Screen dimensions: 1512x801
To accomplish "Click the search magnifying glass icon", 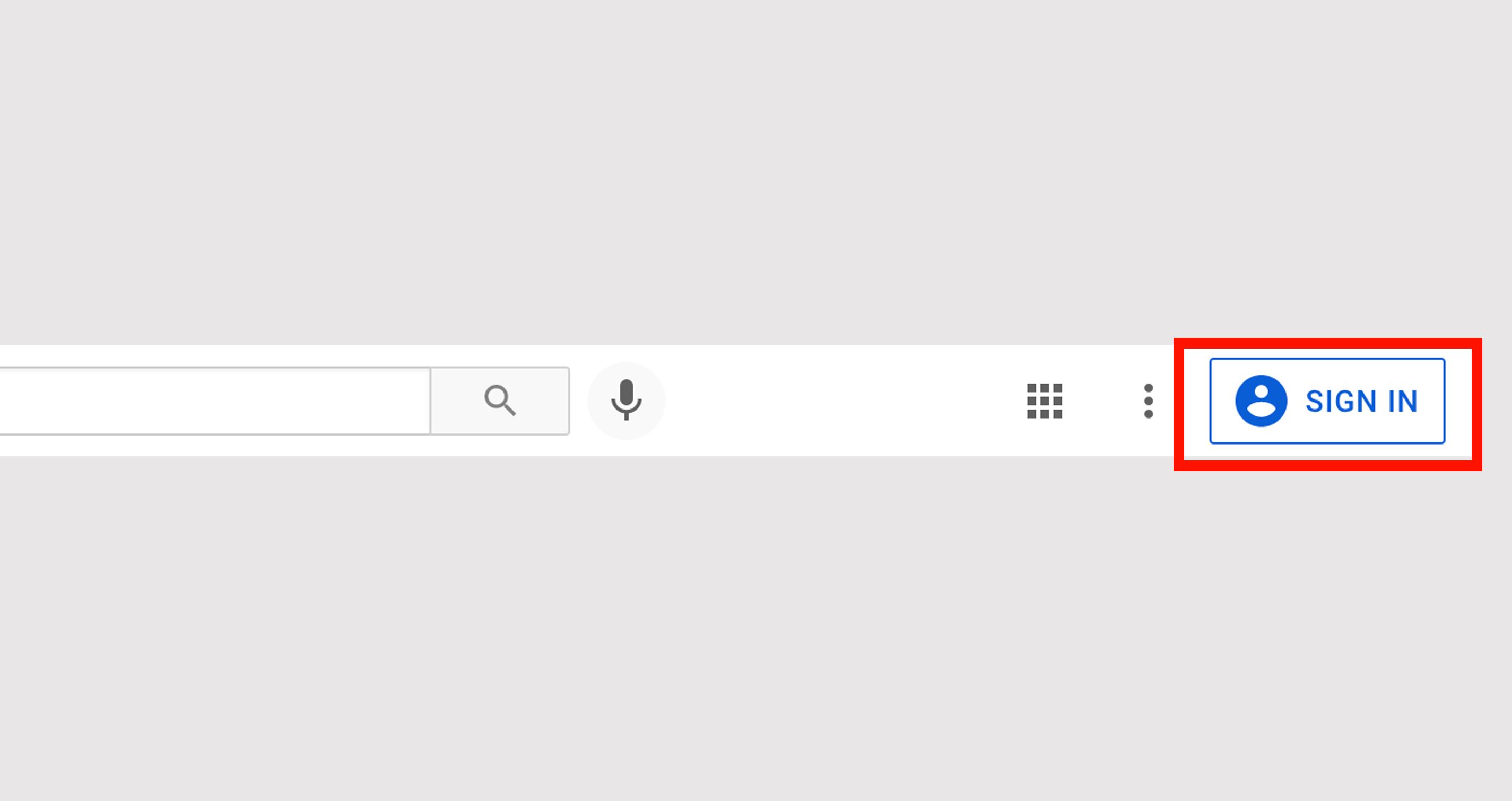I will click(500, 399).
